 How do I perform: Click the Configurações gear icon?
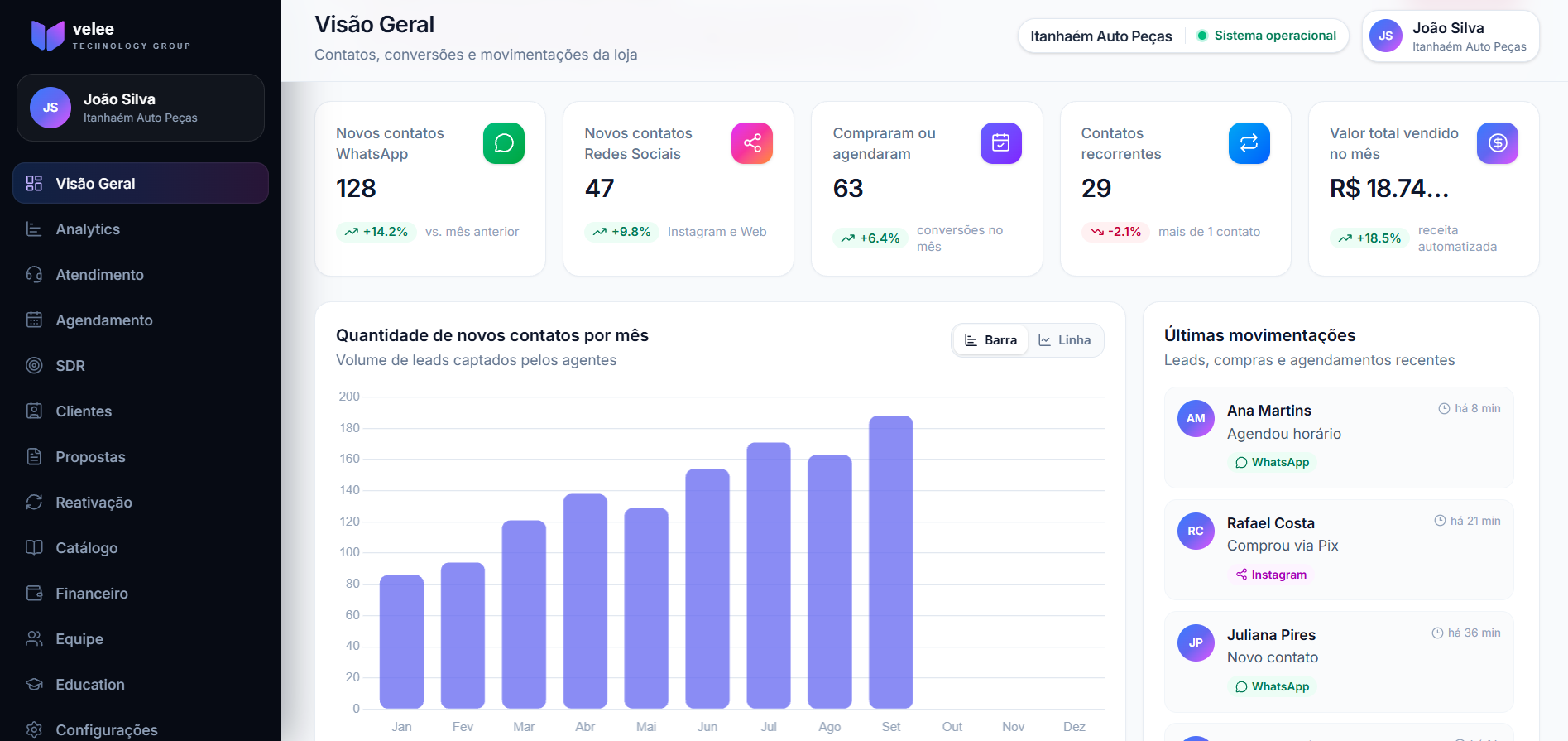[34, 730]
